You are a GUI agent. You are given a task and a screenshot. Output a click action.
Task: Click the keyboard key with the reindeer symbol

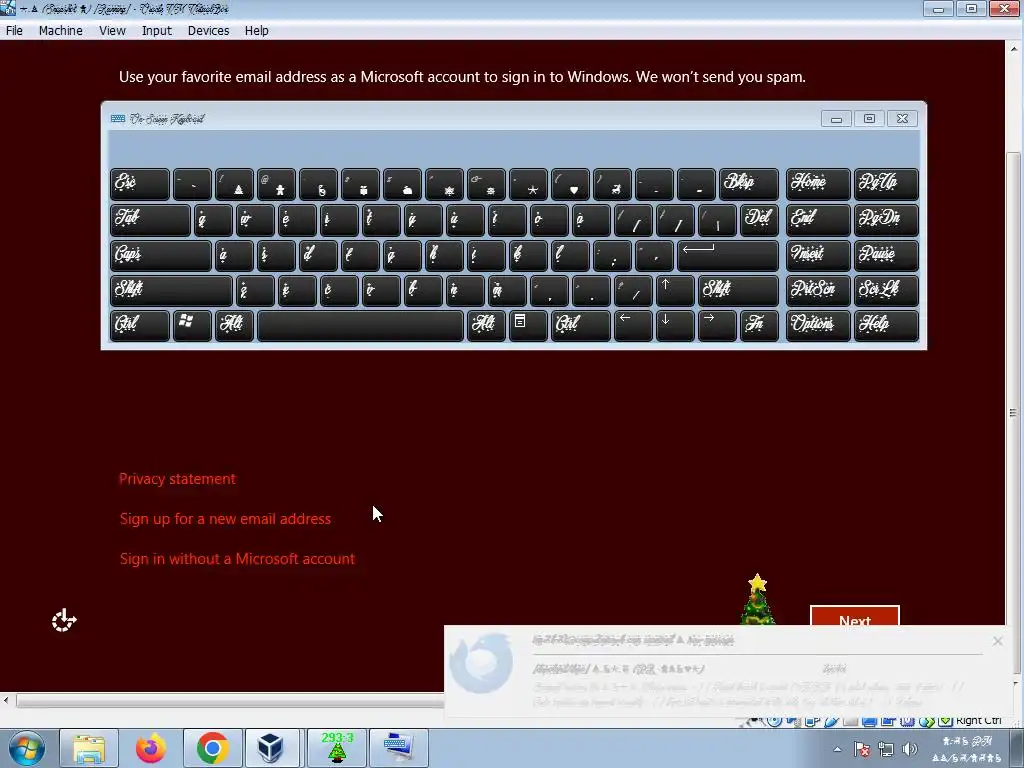(x=613, y=184)
